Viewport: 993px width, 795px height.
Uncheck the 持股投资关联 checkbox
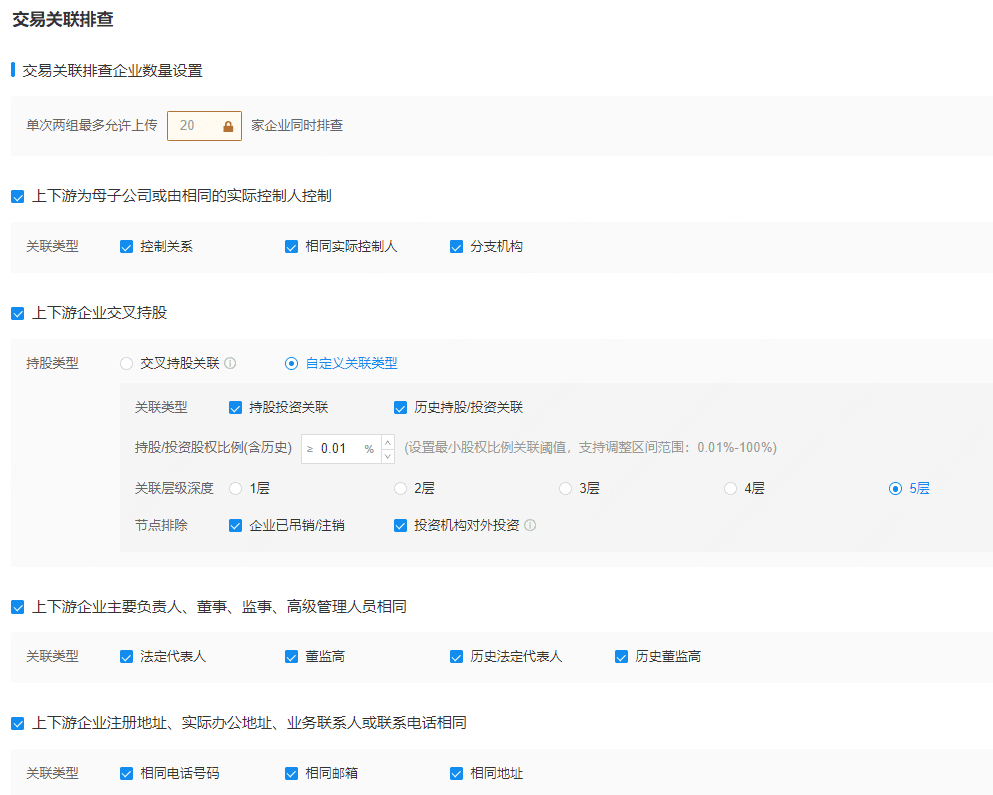pos(236,407)
